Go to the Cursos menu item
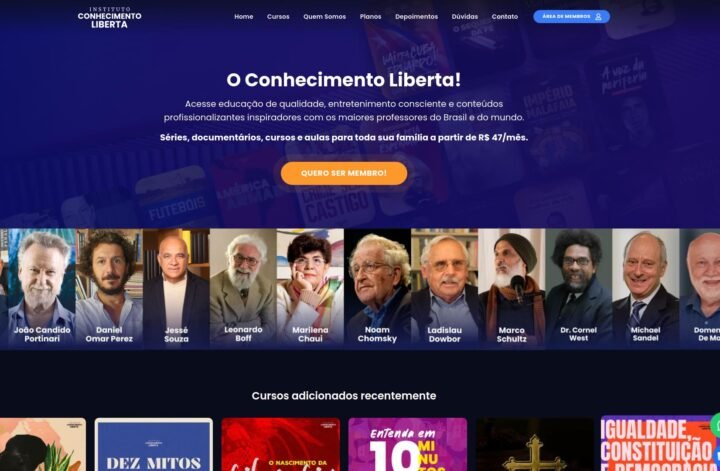This screenshot has height=471, width=720. [x=278, y=17]
